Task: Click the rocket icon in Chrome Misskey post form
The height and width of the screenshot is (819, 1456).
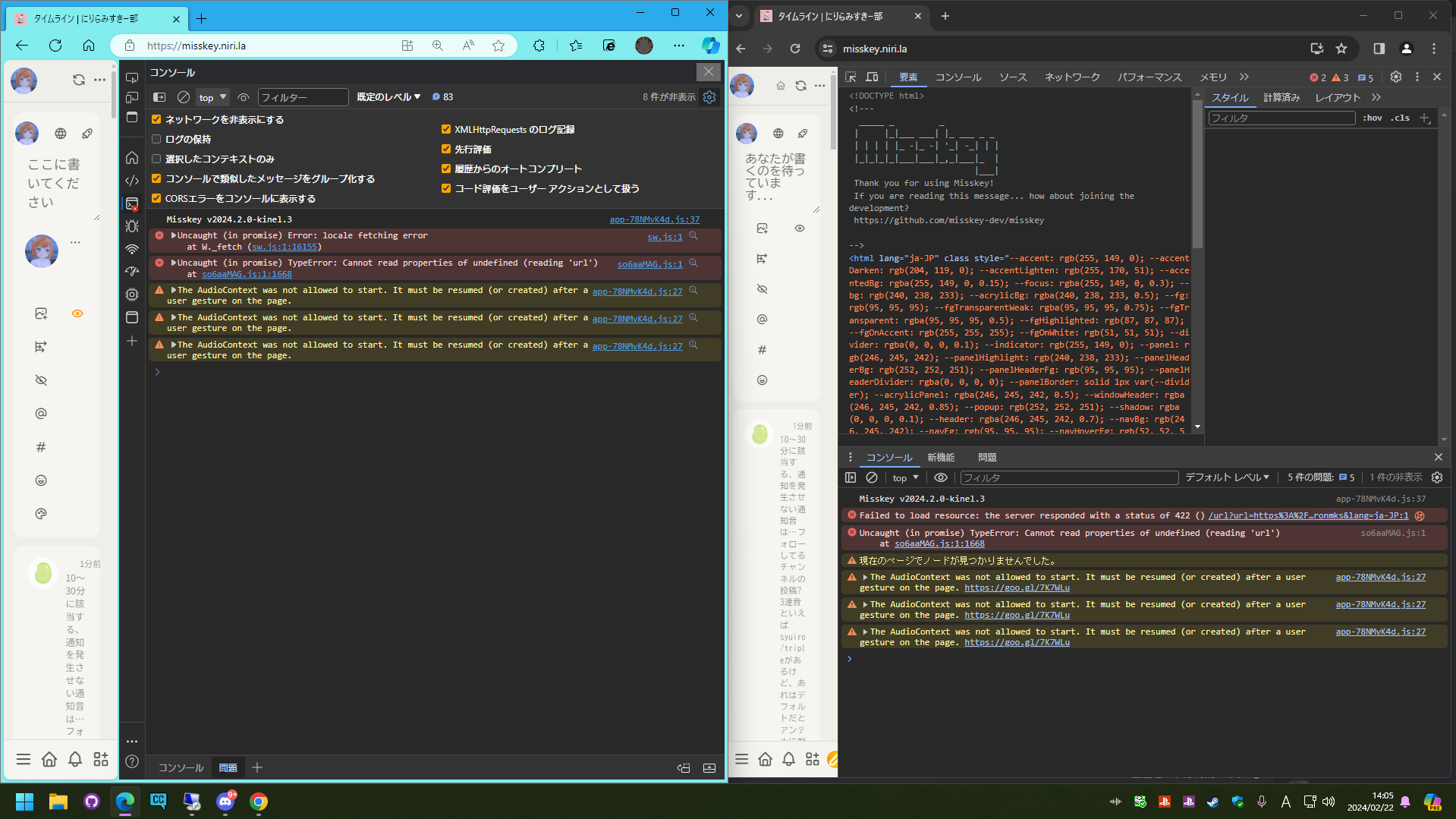Action: click(x=803, y=134)
